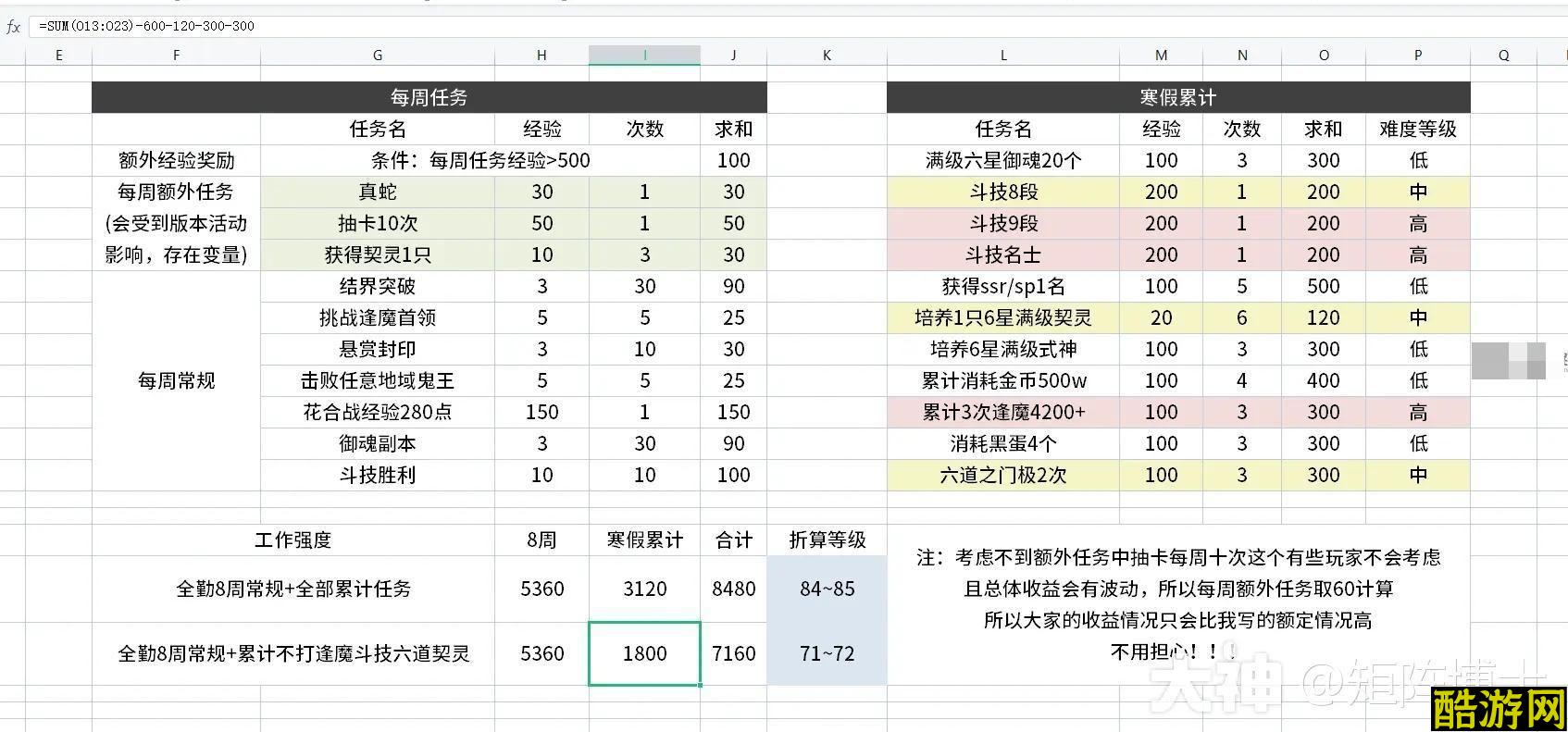Screen dimensions: 1568x732
Task: Select the 培养1只6星满级契灵 cell
Action: 1003,317
